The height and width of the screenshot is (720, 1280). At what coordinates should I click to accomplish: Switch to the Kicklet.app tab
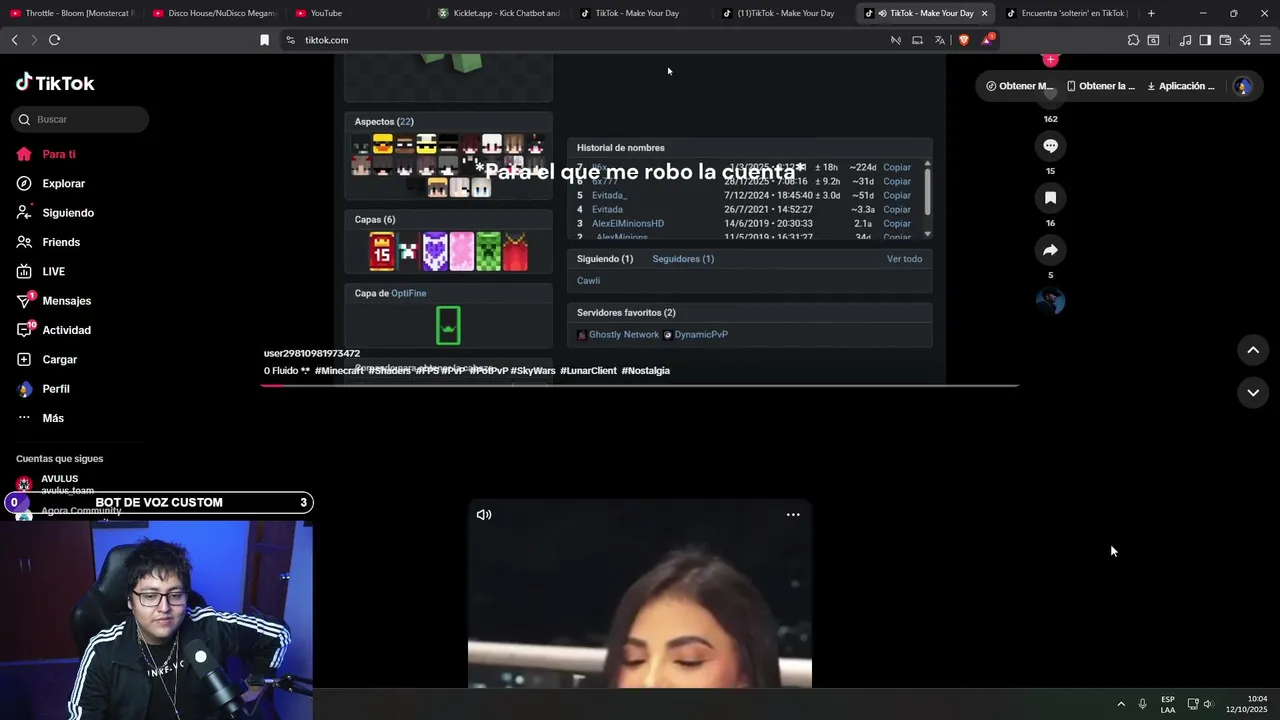click(501, 13)
